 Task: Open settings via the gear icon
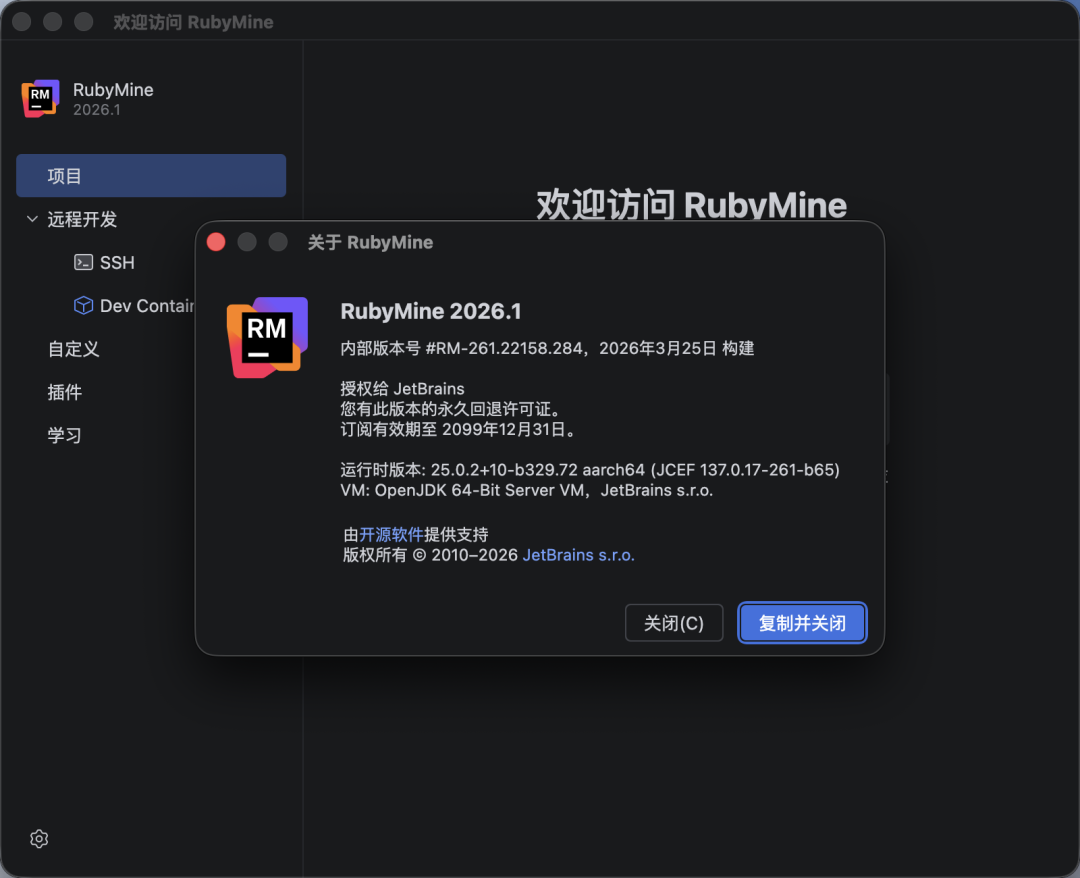(39, 838)
